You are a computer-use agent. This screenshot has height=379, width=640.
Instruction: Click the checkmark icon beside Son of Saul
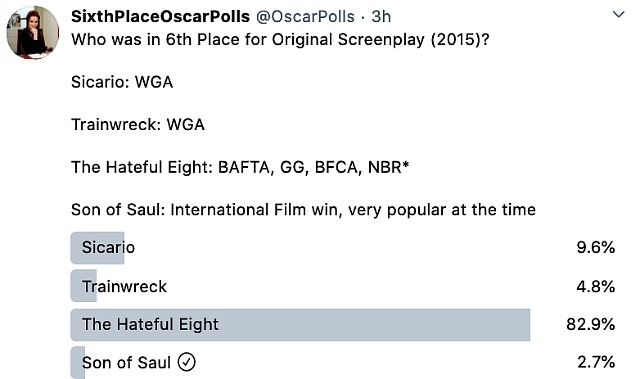(187, 362)
